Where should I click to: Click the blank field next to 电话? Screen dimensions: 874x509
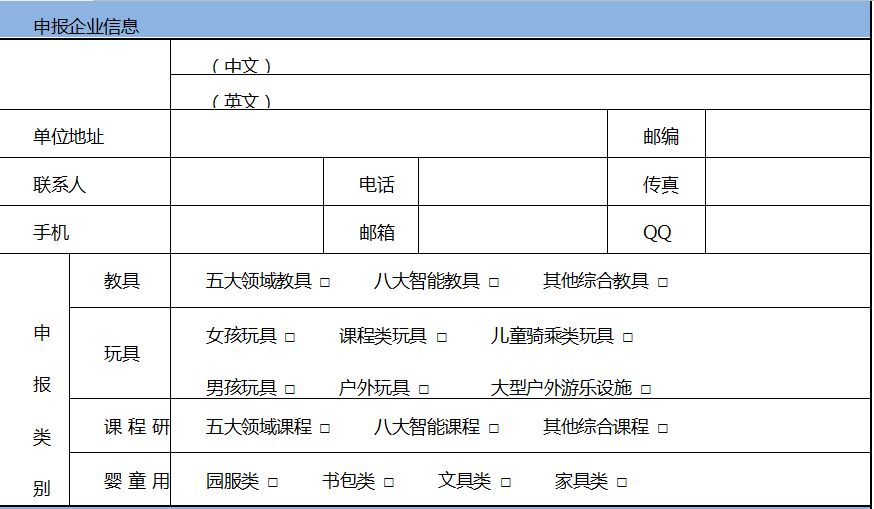512,182
